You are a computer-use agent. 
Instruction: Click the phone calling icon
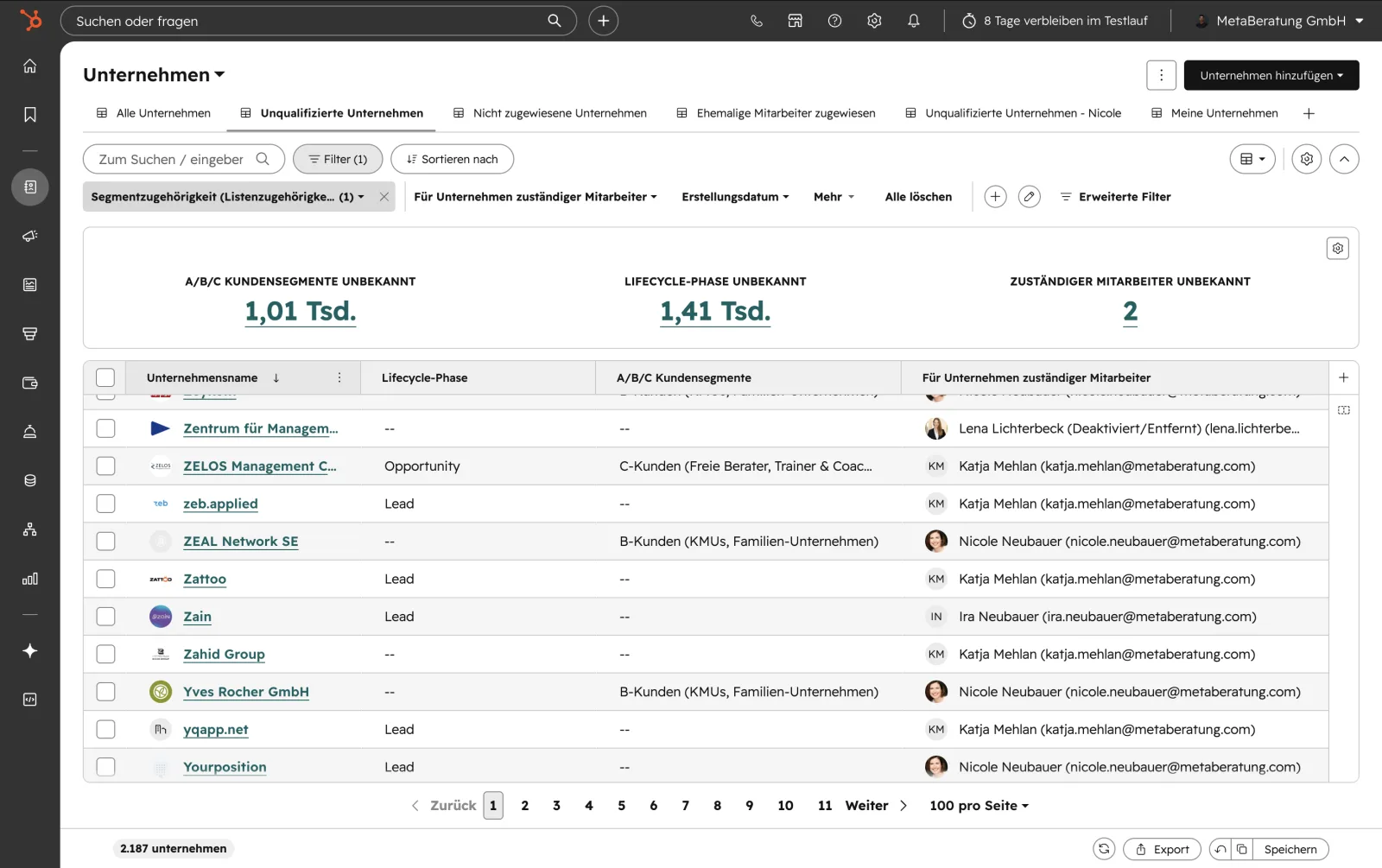click(x=757, y=21)
